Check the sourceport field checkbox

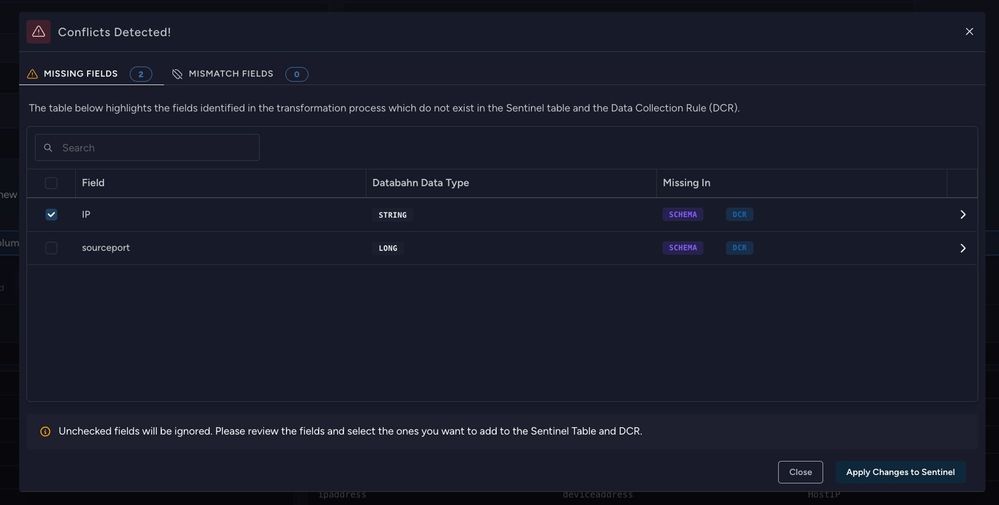point(51,248)
